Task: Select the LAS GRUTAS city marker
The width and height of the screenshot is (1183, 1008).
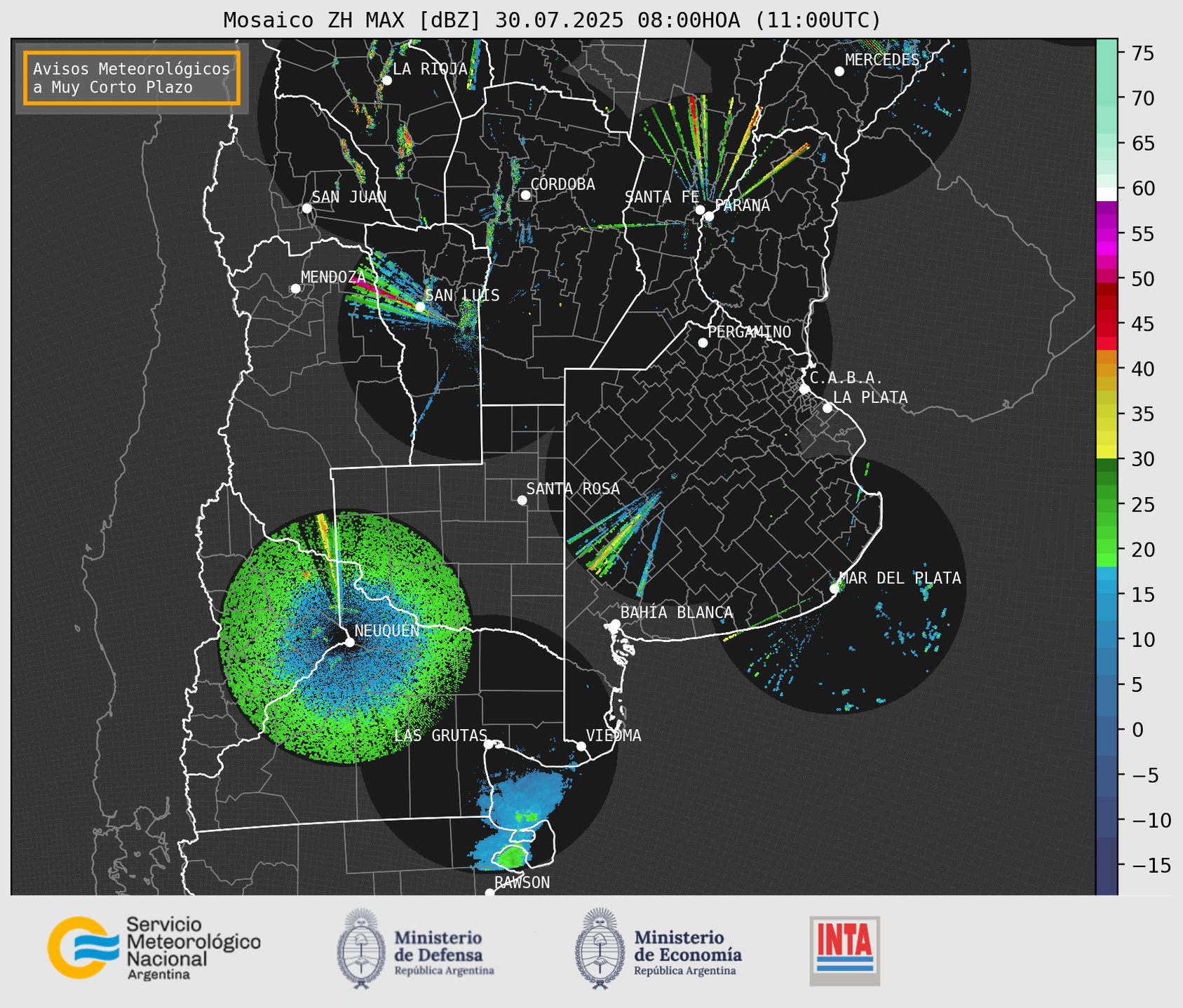Action: 489,744
